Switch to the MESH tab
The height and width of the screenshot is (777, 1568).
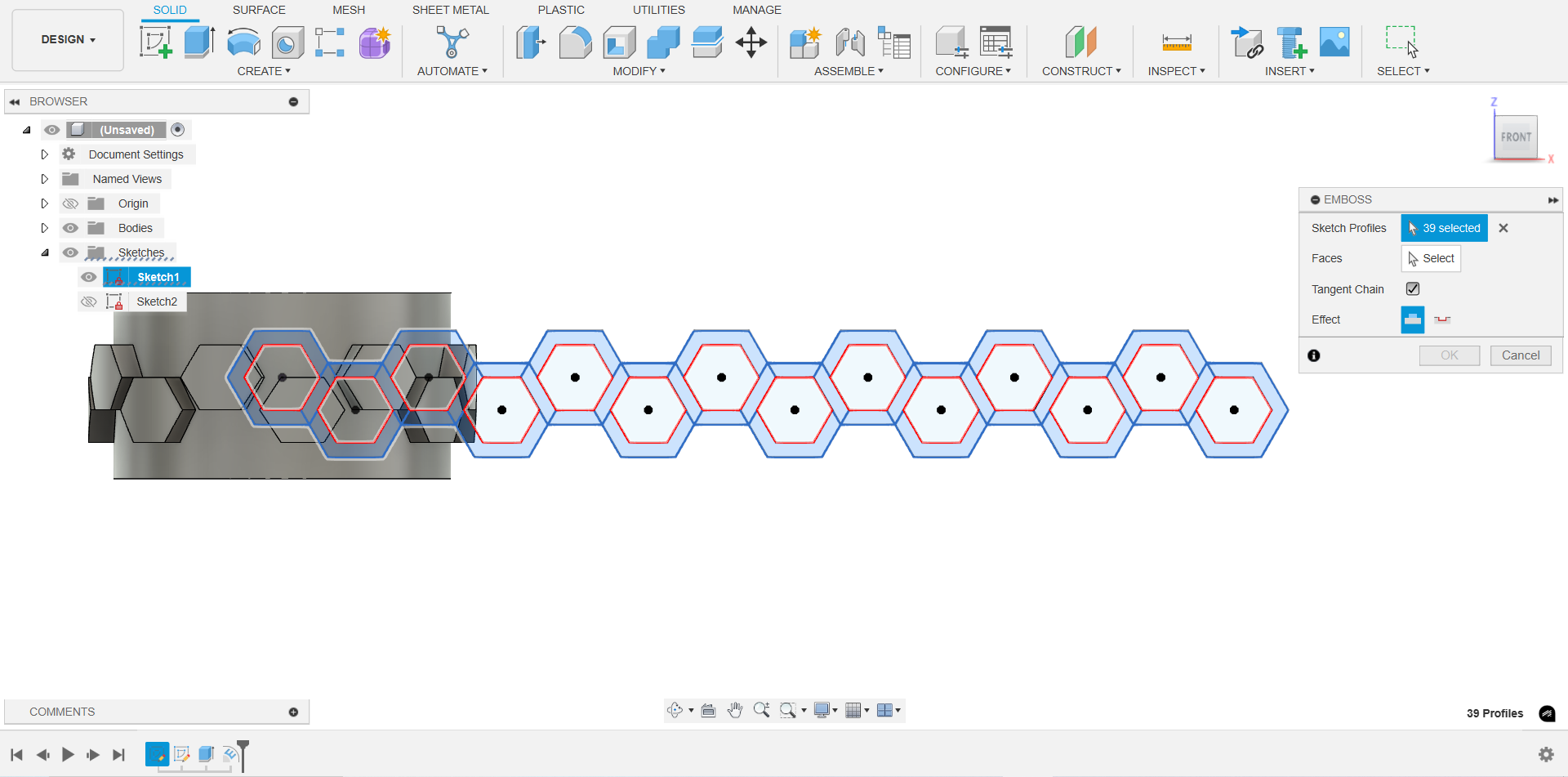coord(349,10)
